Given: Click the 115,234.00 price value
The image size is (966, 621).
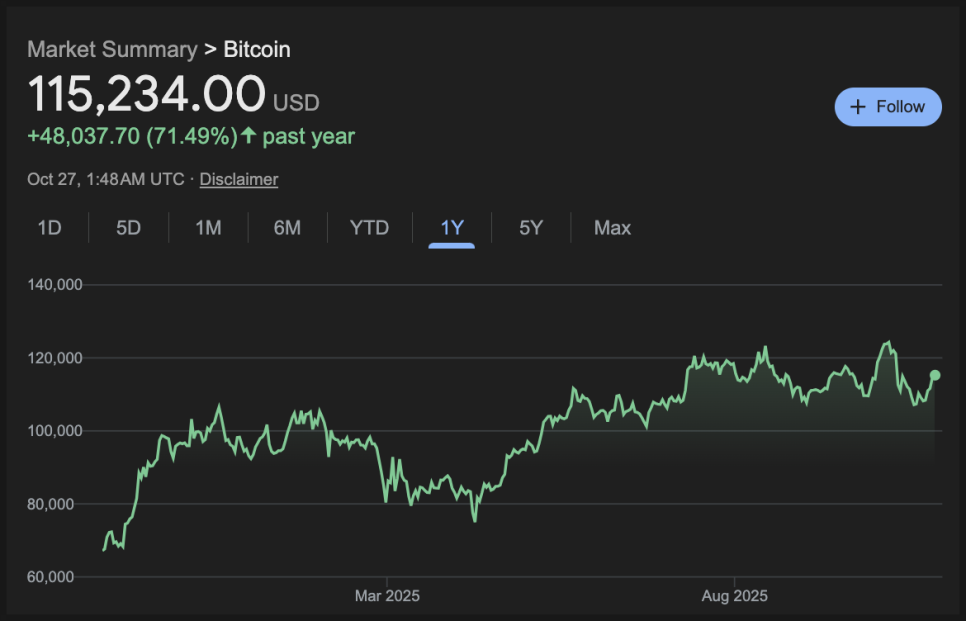Looking at the screenshot, I should (x=146, y=94).
